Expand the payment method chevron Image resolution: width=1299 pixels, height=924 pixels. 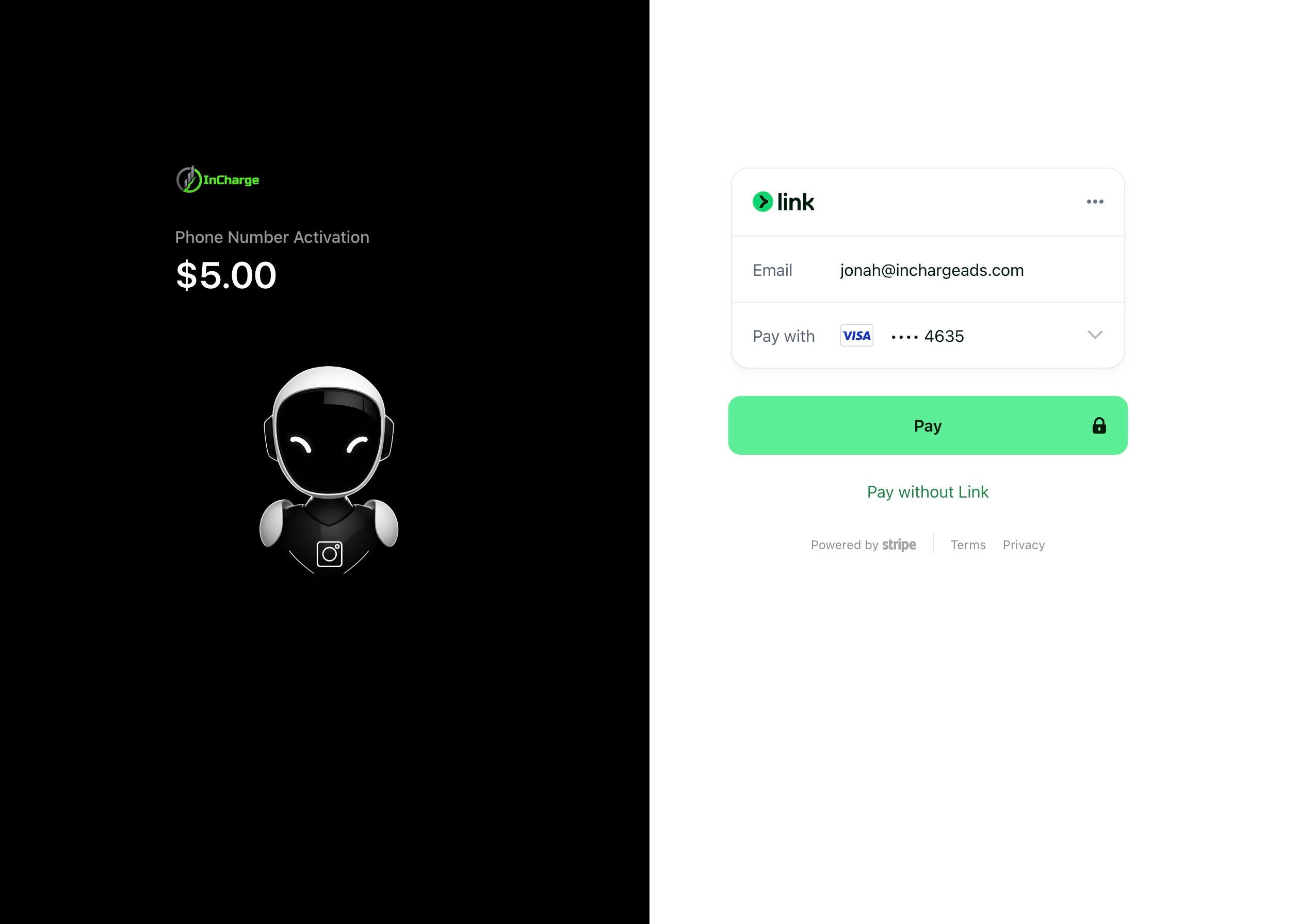point(1095,335)
